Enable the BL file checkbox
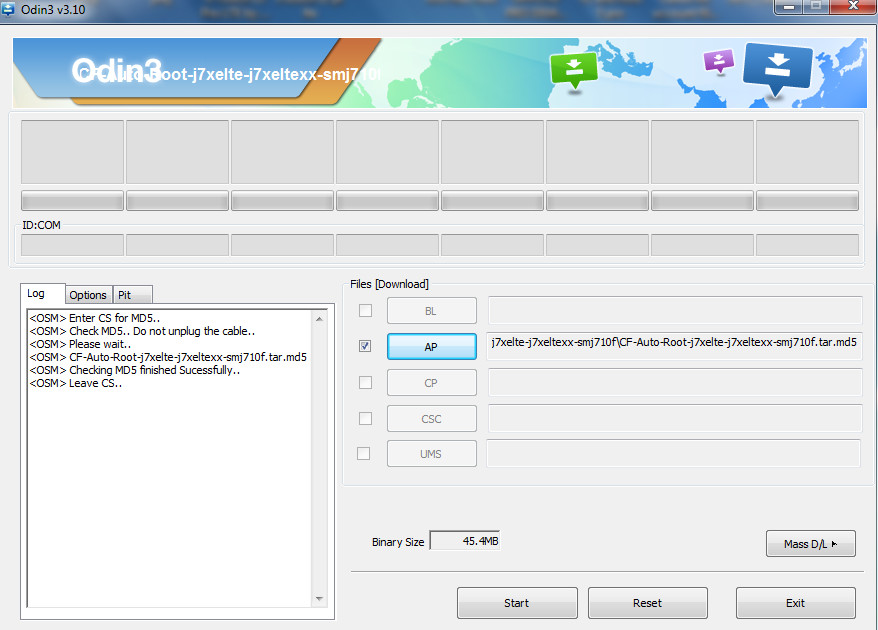This screenshot has width=878, height=630. [365, 310]
